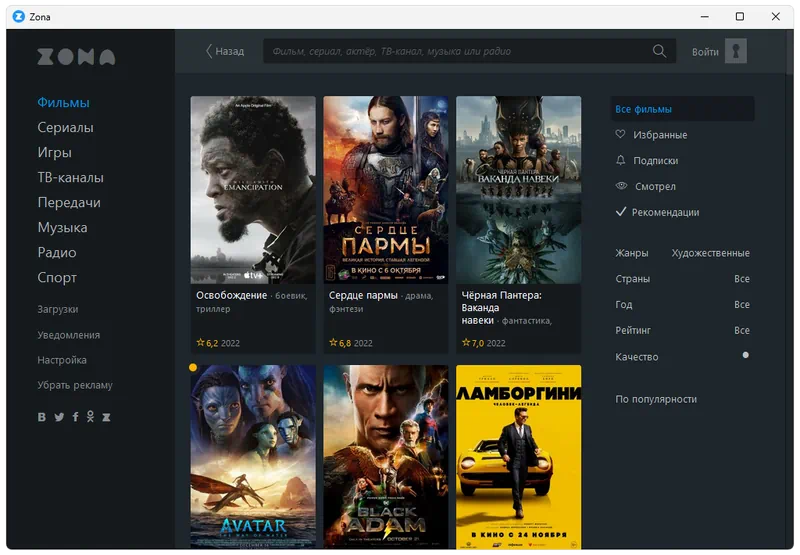This screenshot has width=800, height=555.
Task: Open the Музыка section
Action: [62, 228]
